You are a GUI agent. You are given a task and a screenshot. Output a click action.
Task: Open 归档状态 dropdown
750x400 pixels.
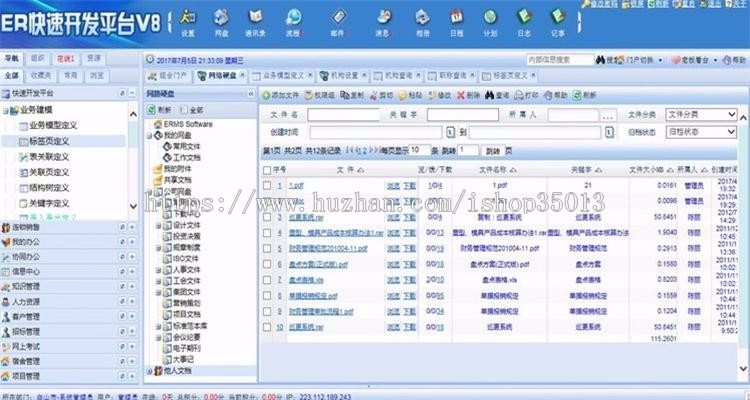701,132
